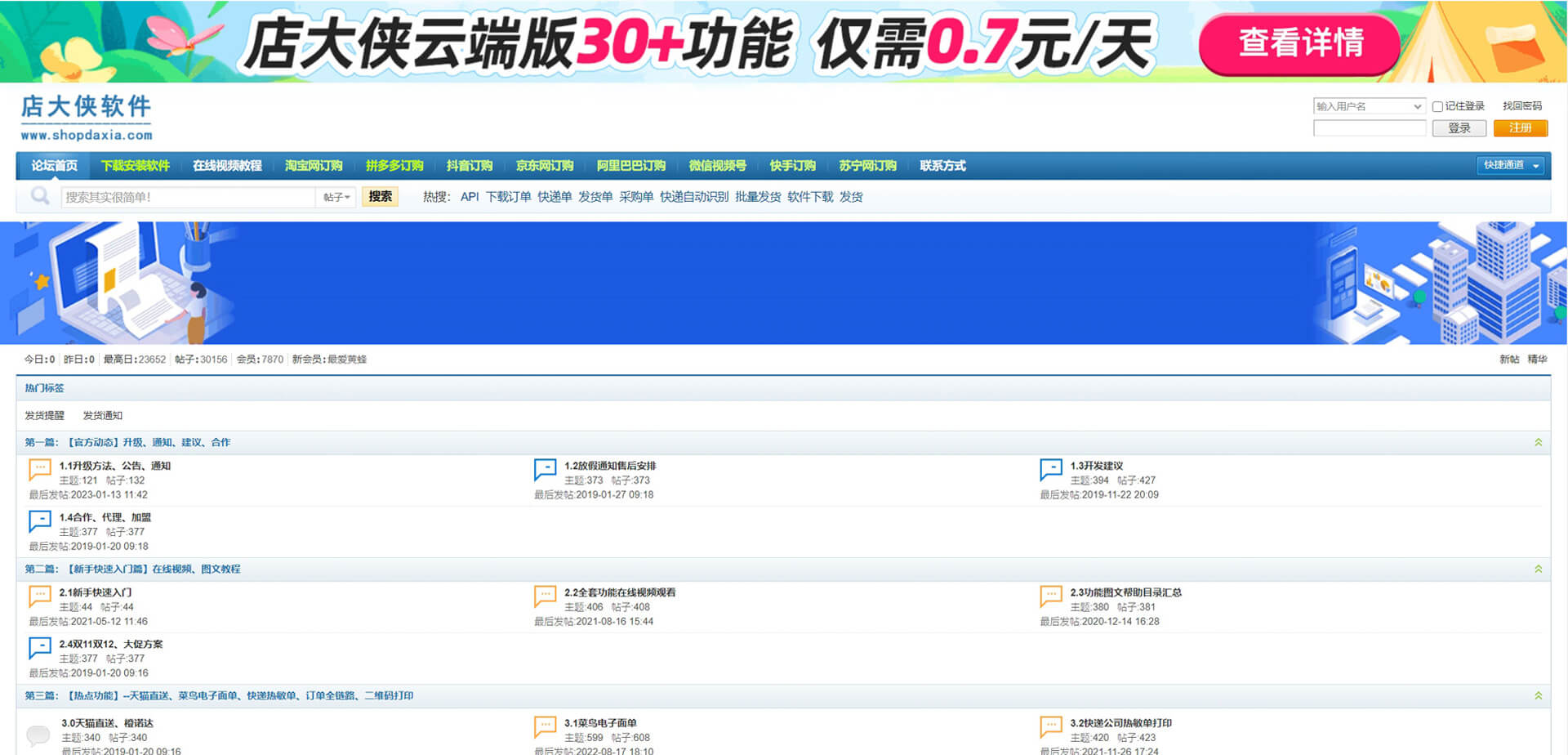This screenshot has width=1568, height=755.
Task: Expand the 帖子 search type dropdown
Action: 336,197
